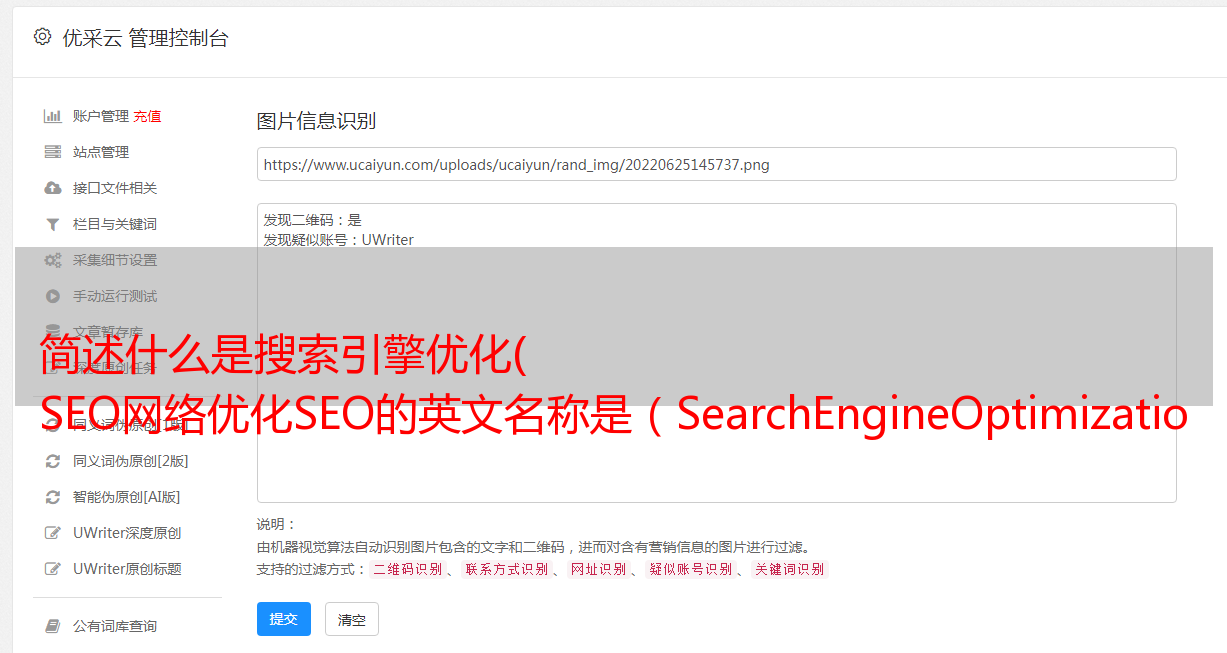
Task: Open 手动运行测试 via its play icon
Action: click(x=53, y=296)
